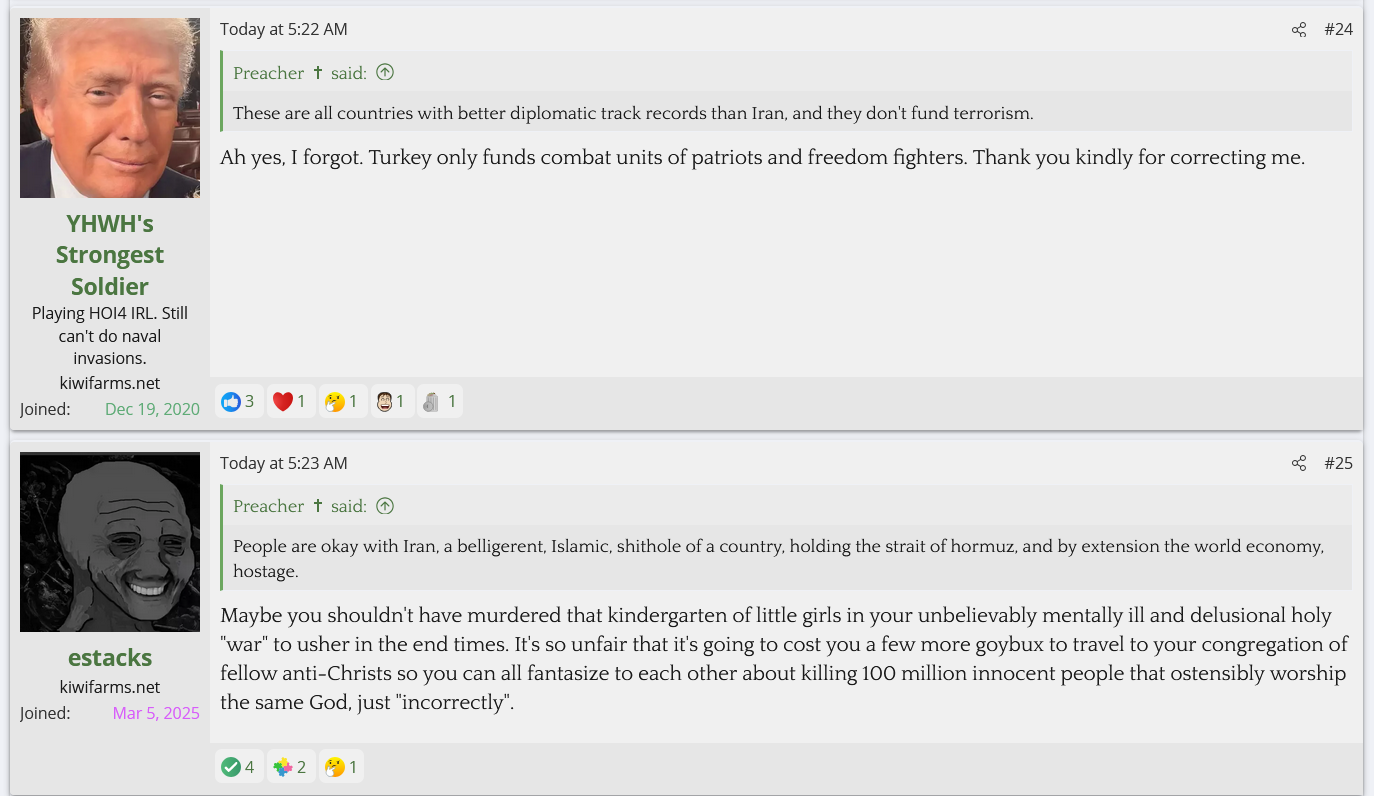
Task: Click the Today at 5:23 AM timestamp
Action: point(284,463)
